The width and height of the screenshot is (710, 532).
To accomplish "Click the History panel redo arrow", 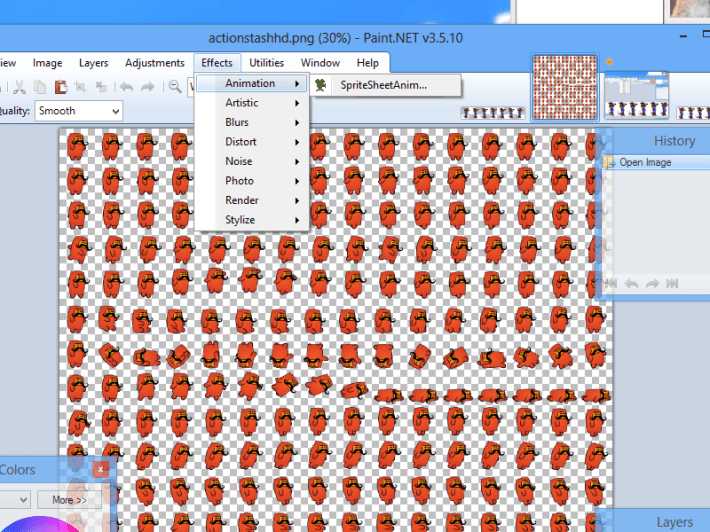I will coord(652,283).
